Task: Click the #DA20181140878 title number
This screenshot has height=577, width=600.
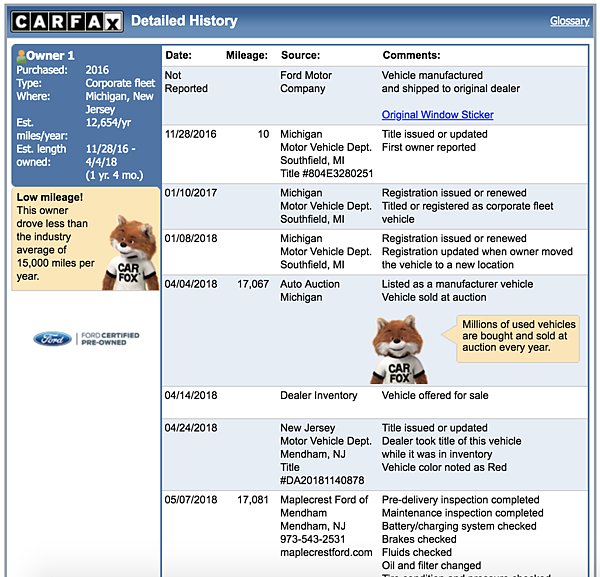Action: [x=322, y=480]
